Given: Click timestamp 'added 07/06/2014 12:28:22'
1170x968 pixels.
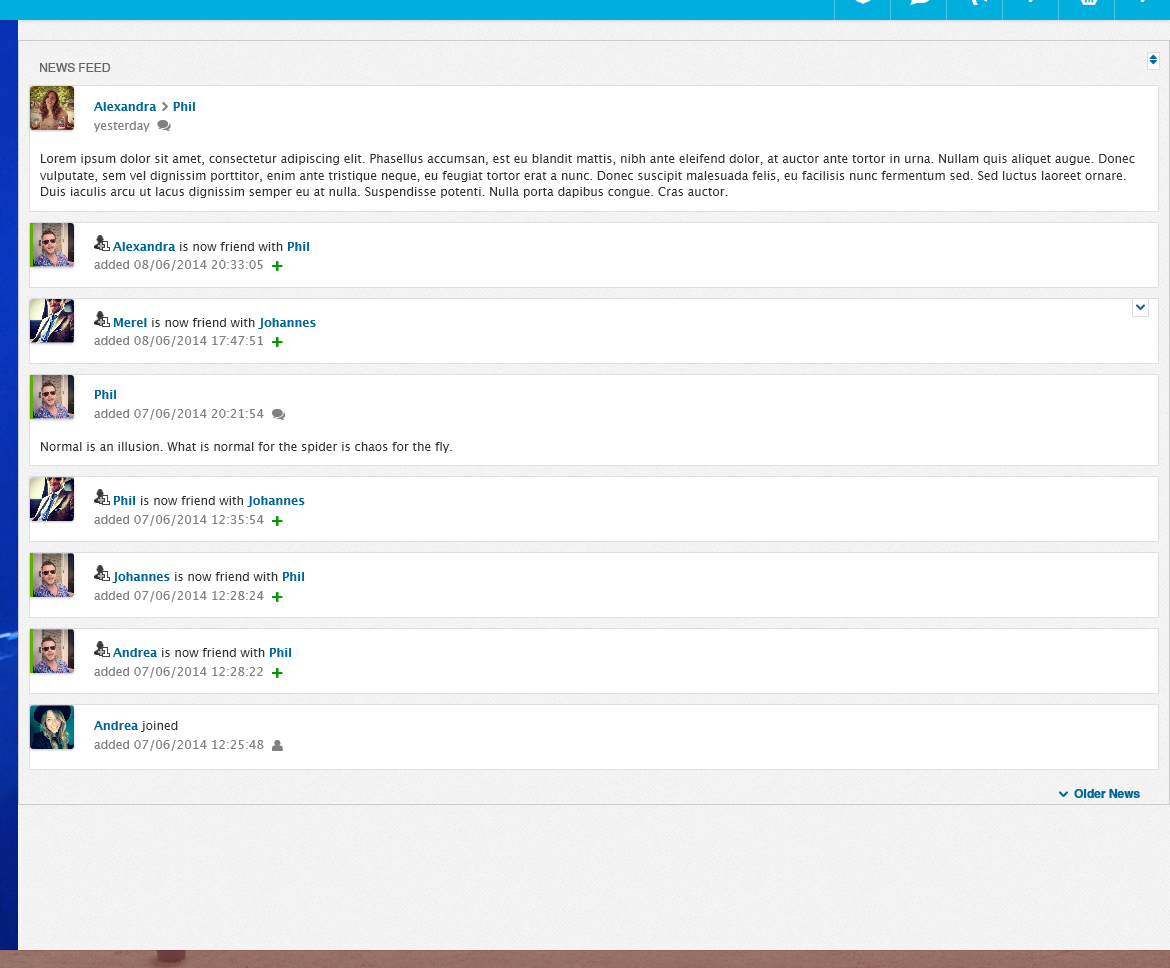Looking at the screenshot, I should click(x=178, y=672).
